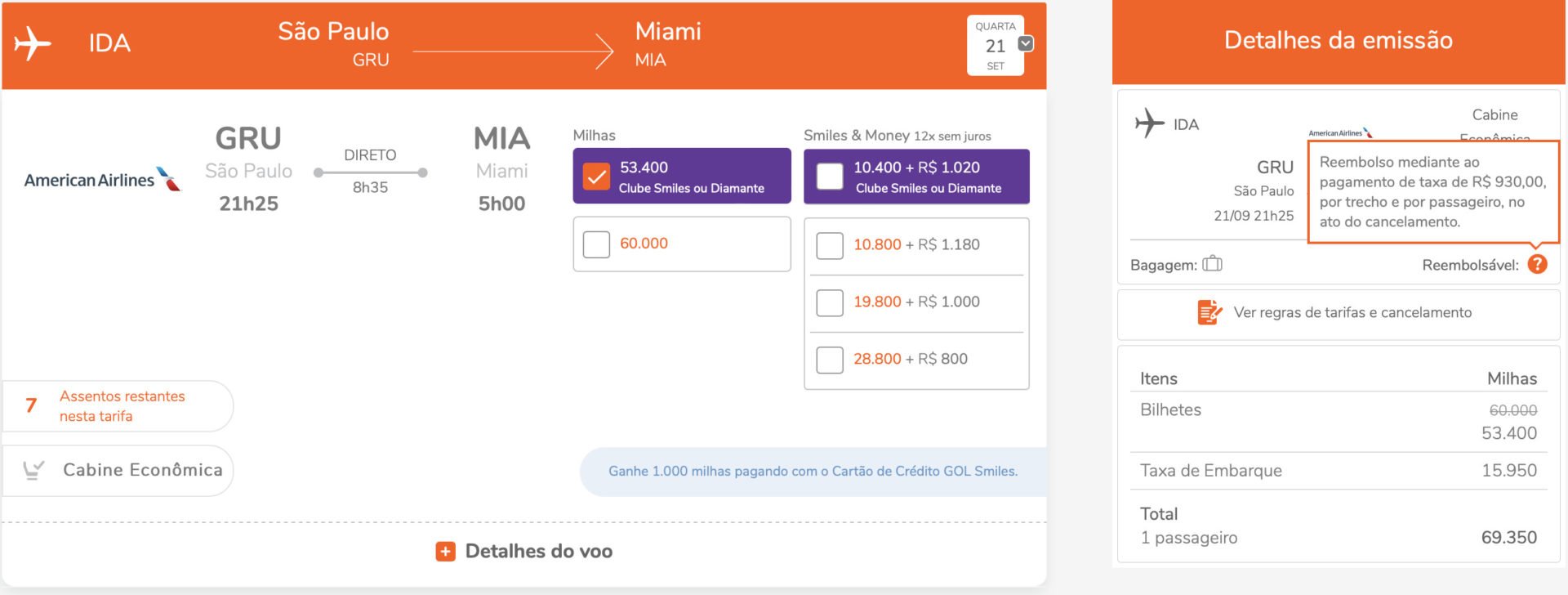Click the airplane icon in emission details IDA
The height and width of the screenshot is (595, 1568).
coord(1149,123)
